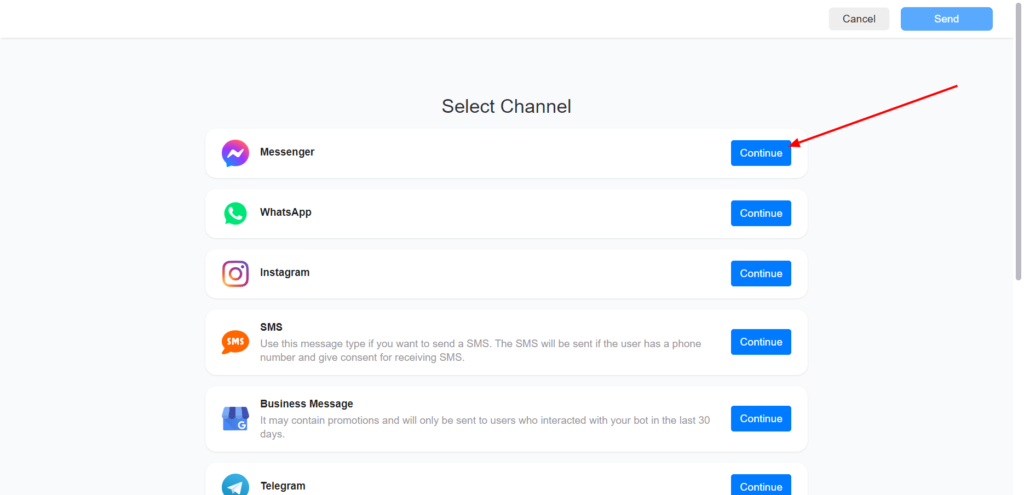Continue with the Messenger channel
1024x495 pixels.
761,153
